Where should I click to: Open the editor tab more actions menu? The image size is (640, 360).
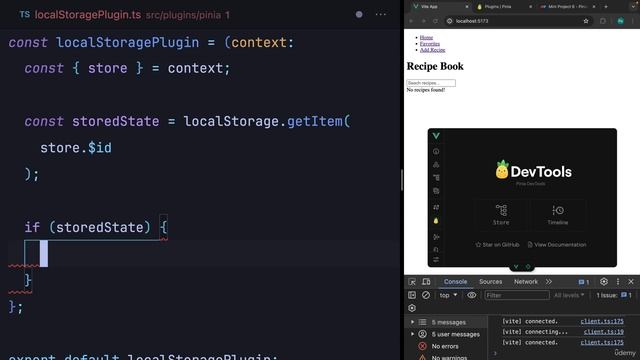[x=380, y=15]
